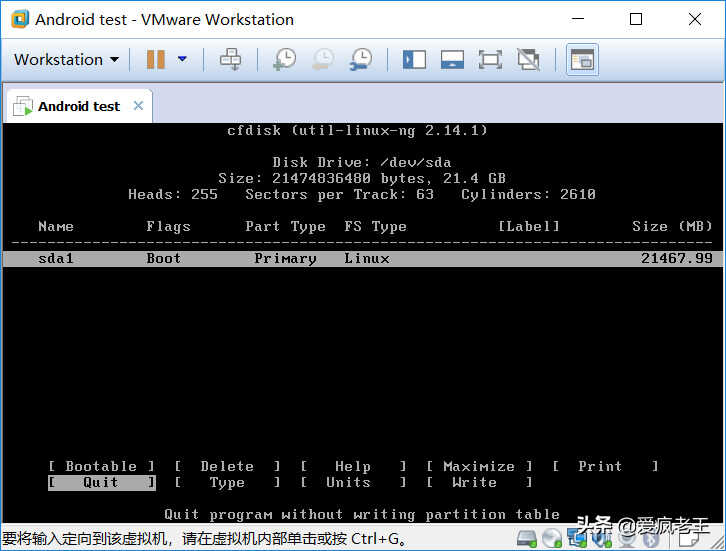Toggle the library sidebar view icon
This screenshot has height=551, width=726.
coord(414,60)
